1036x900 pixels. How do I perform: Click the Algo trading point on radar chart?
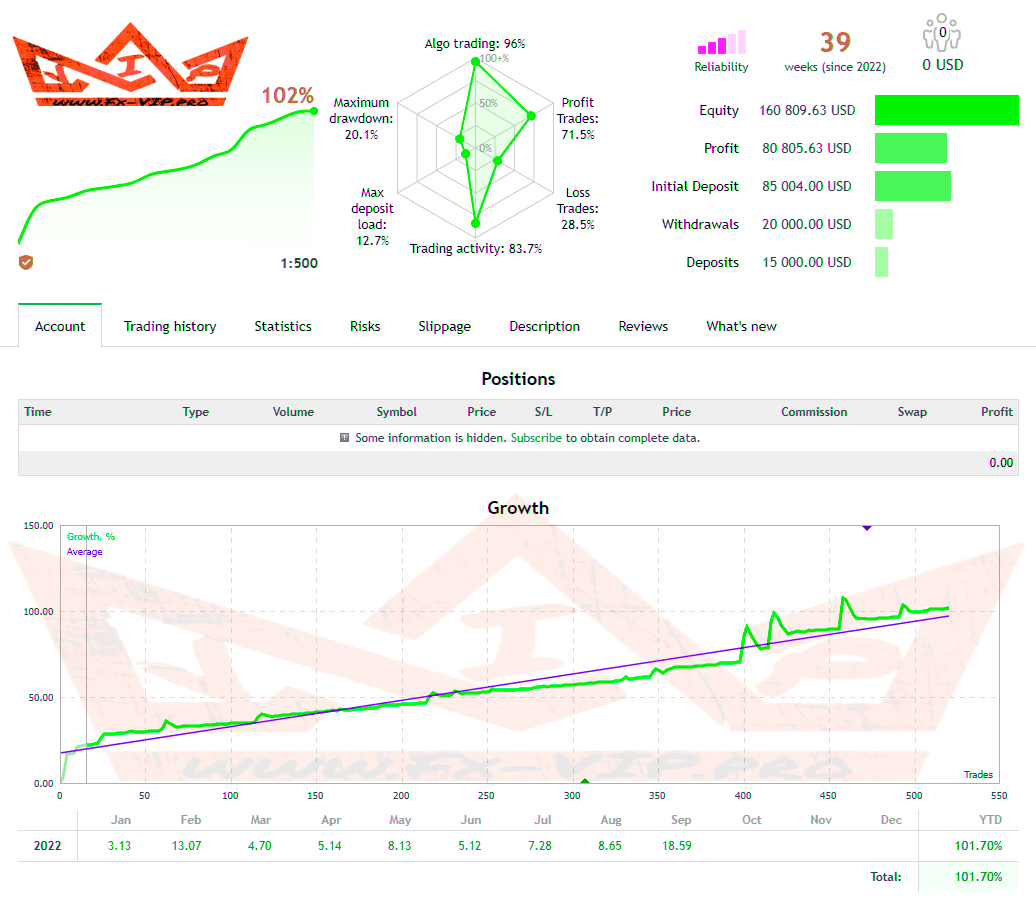[476, 61]
